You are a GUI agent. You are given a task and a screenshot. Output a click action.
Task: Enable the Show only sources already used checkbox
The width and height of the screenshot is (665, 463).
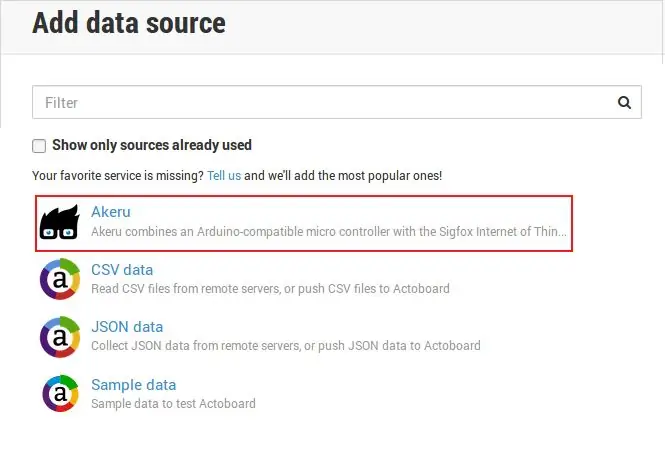pos(39,146)
